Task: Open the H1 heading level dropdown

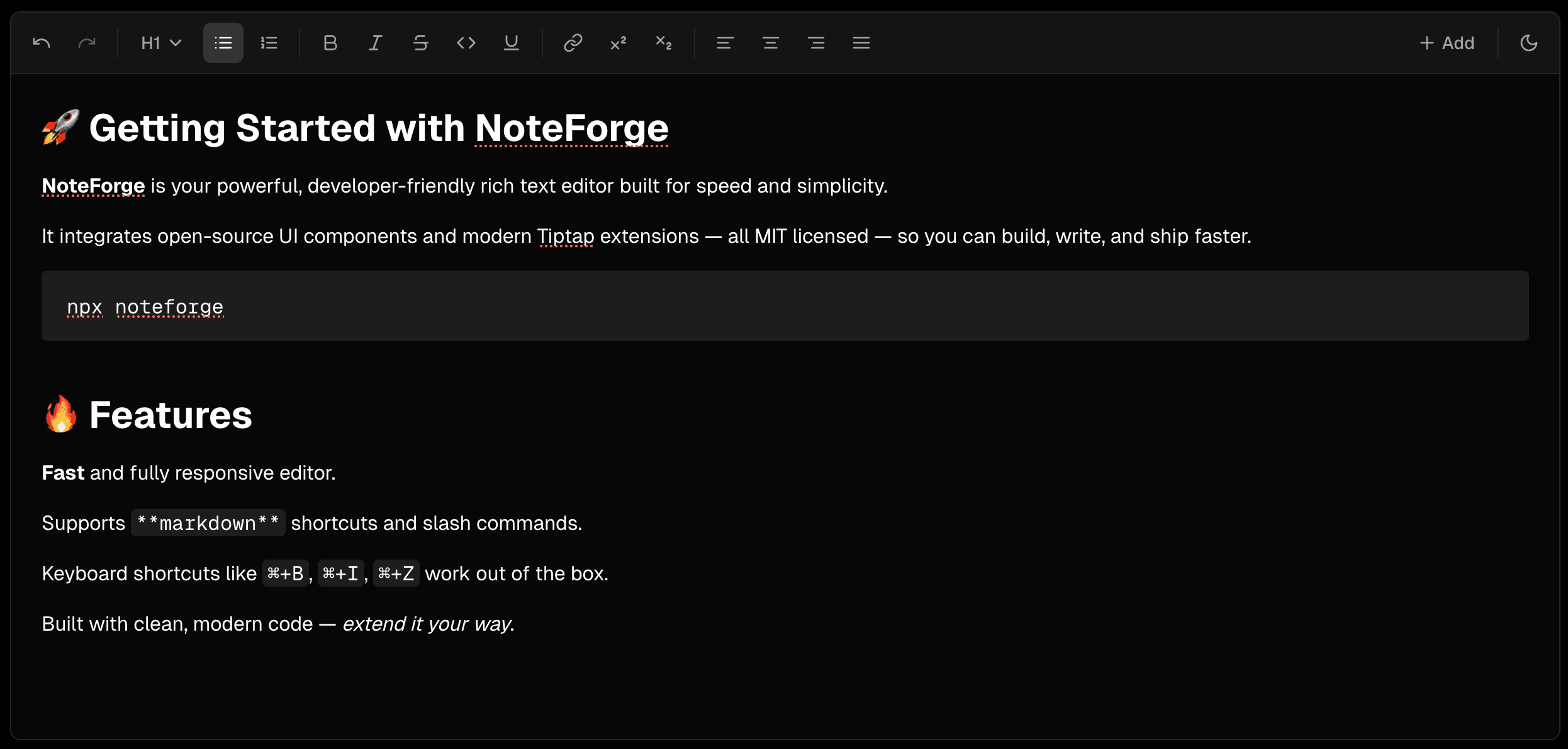Action: [x=160, y=43]
